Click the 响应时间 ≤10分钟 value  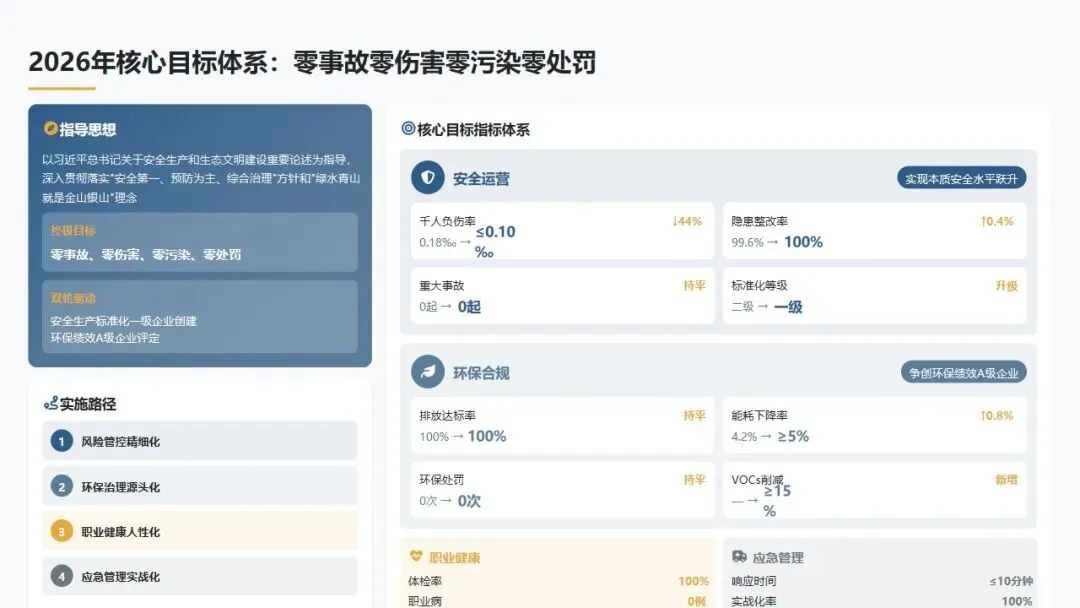(1010, 581)
